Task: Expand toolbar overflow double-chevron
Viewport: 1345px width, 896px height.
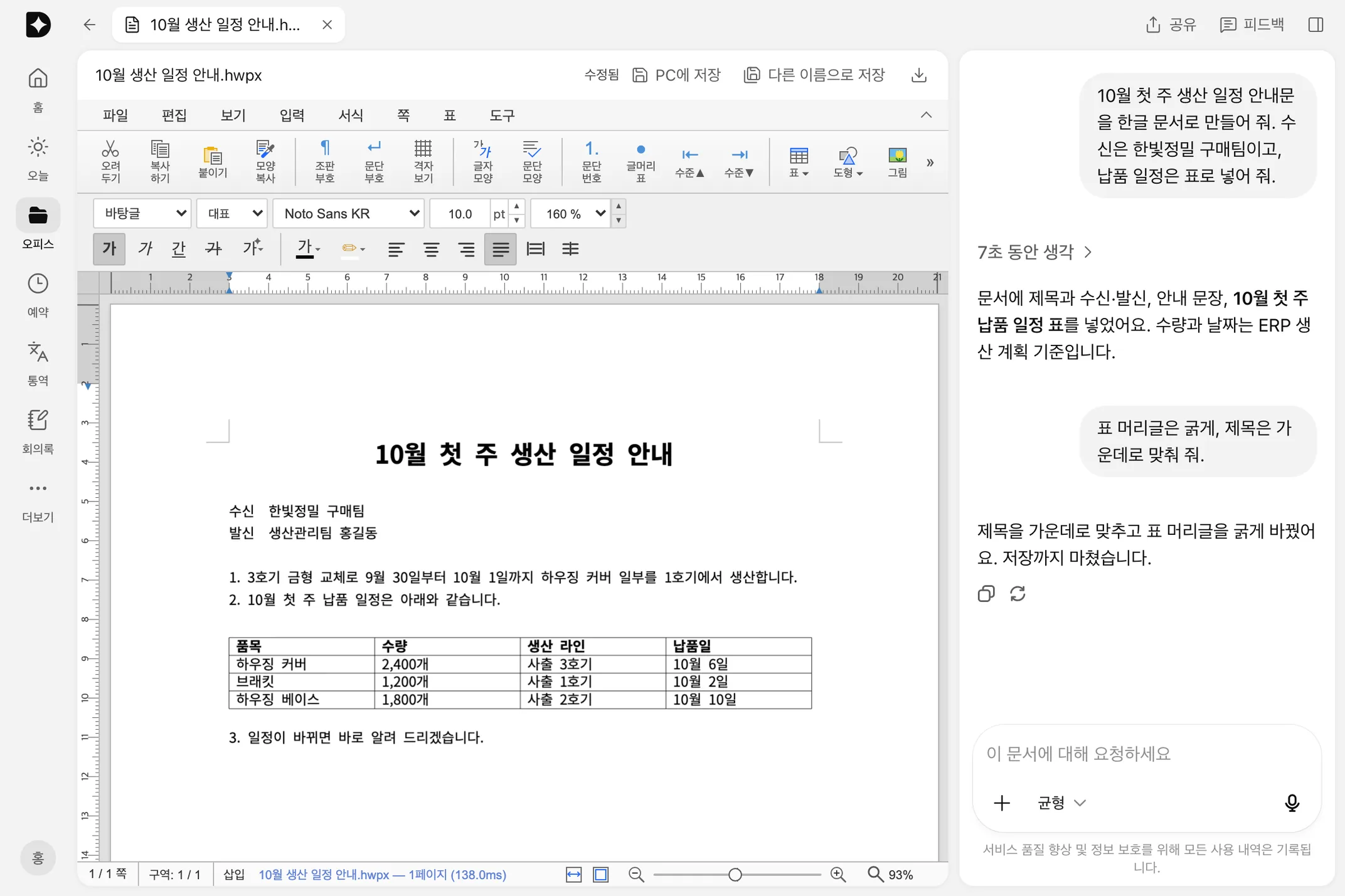Action: tap(930, 162)
